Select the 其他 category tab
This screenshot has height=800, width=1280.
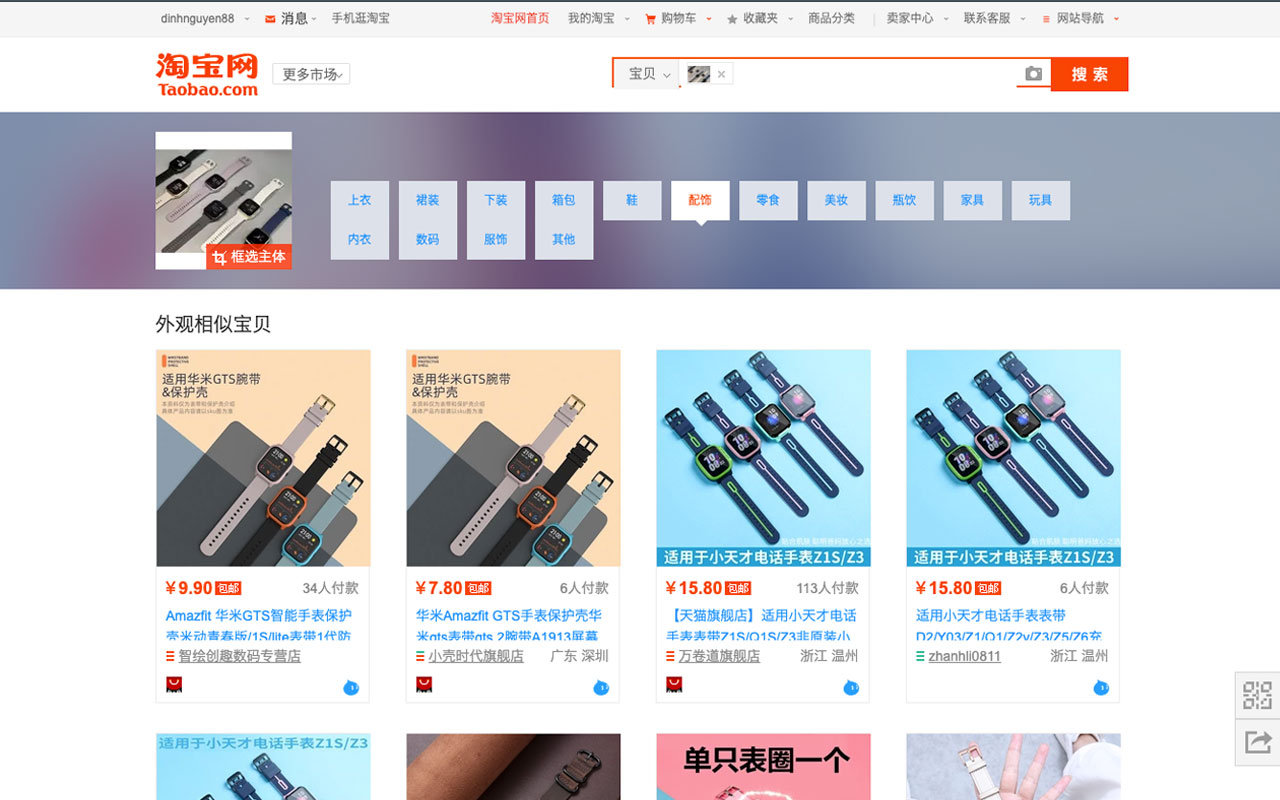[564, 240]
